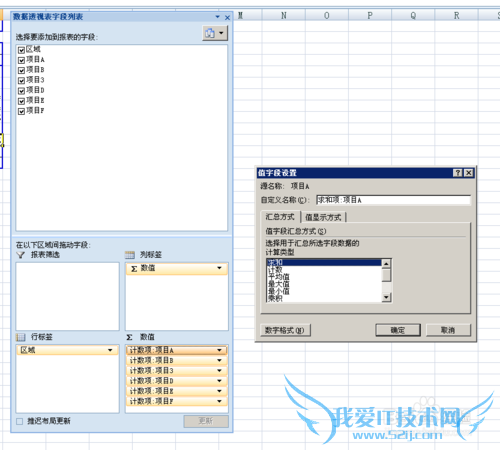500x450 pixels.
Task: Select column P header
Action: point(370,15)
